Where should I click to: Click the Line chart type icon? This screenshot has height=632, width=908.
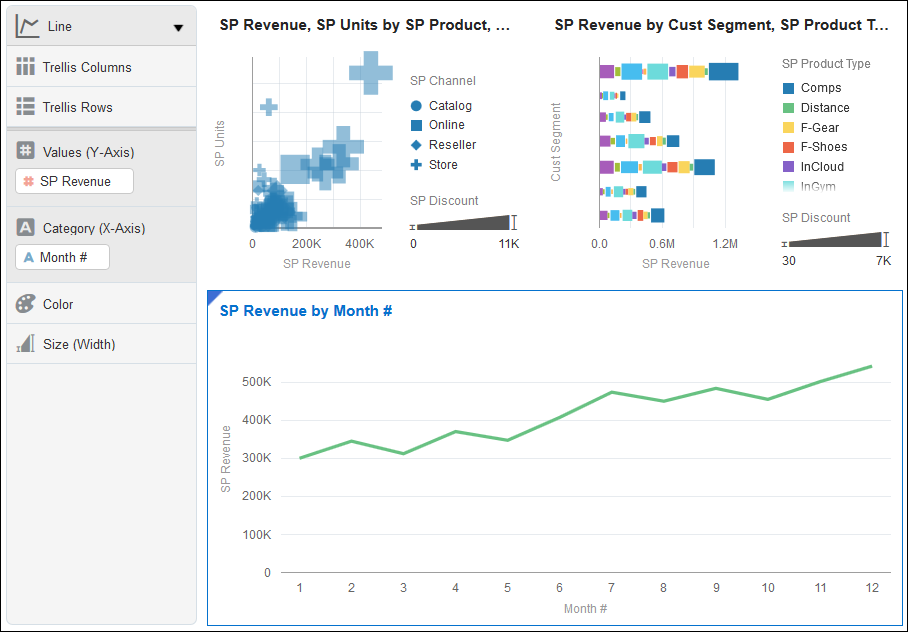27,26
